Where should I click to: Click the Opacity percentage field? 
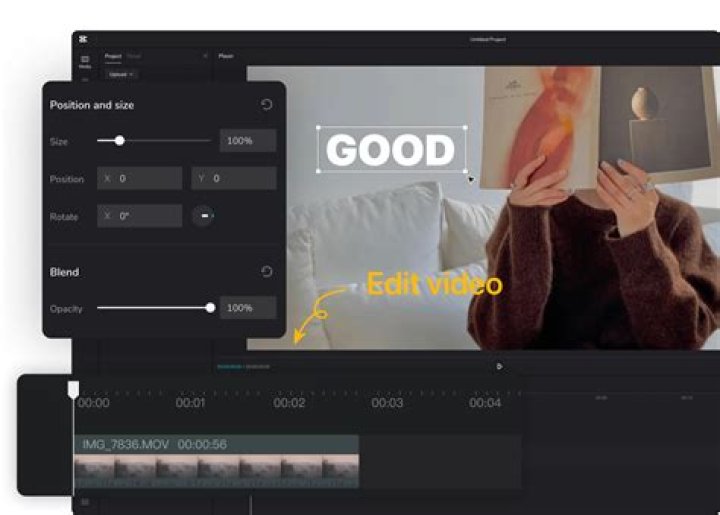pos(247,308)
